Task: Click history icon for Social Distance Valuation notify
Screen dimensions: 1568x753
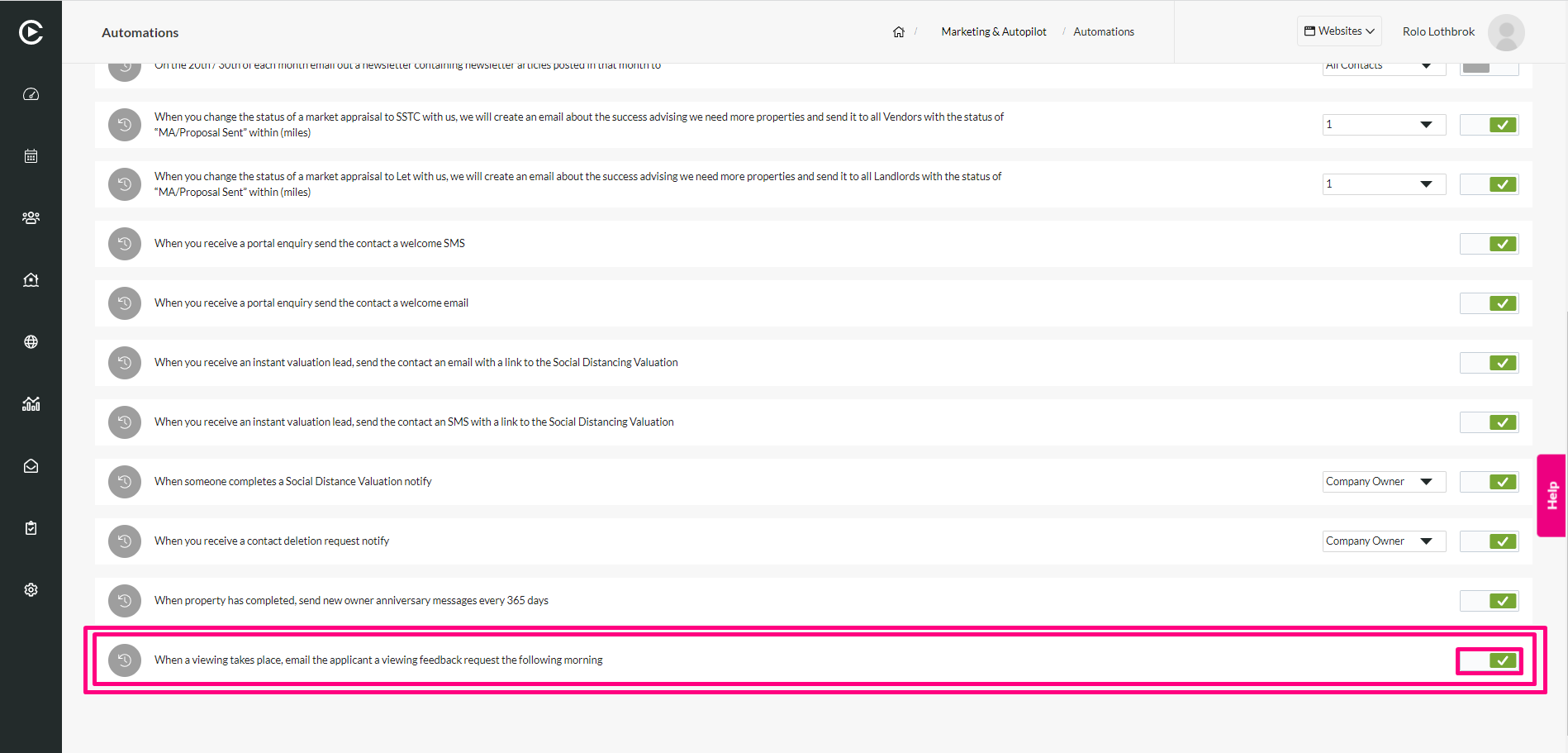Action: [125, 482]
